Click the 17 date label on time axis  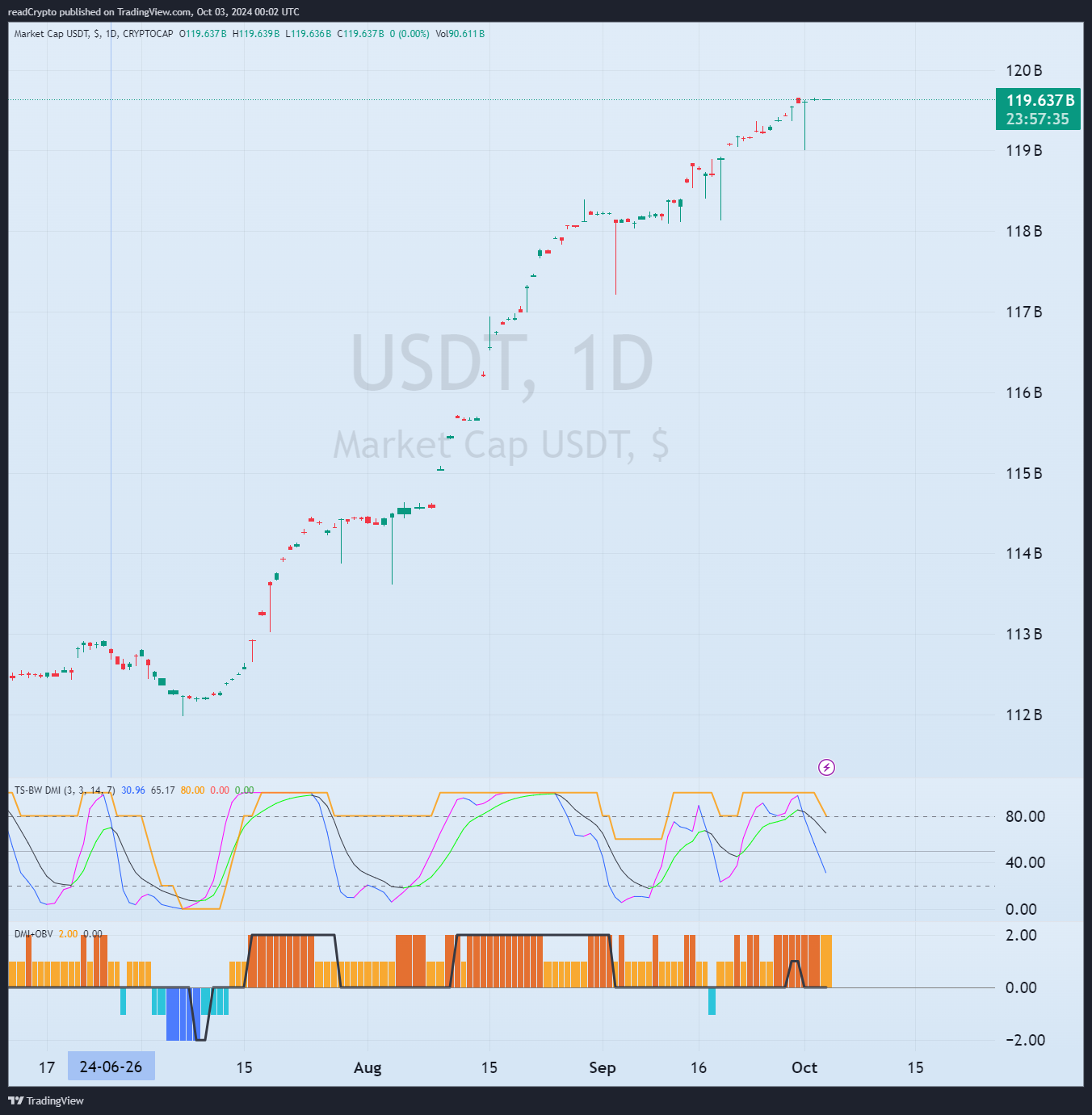47,1067
